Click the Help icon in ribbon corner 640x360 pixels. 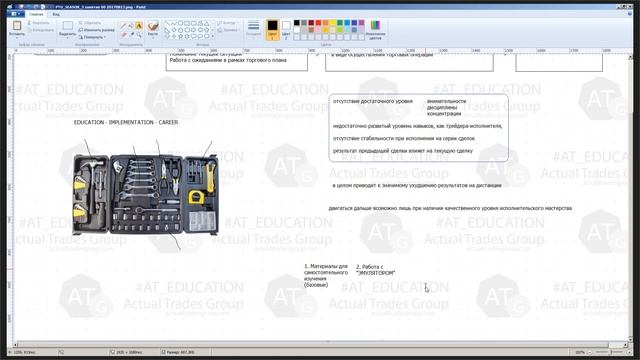pos(631,13)
